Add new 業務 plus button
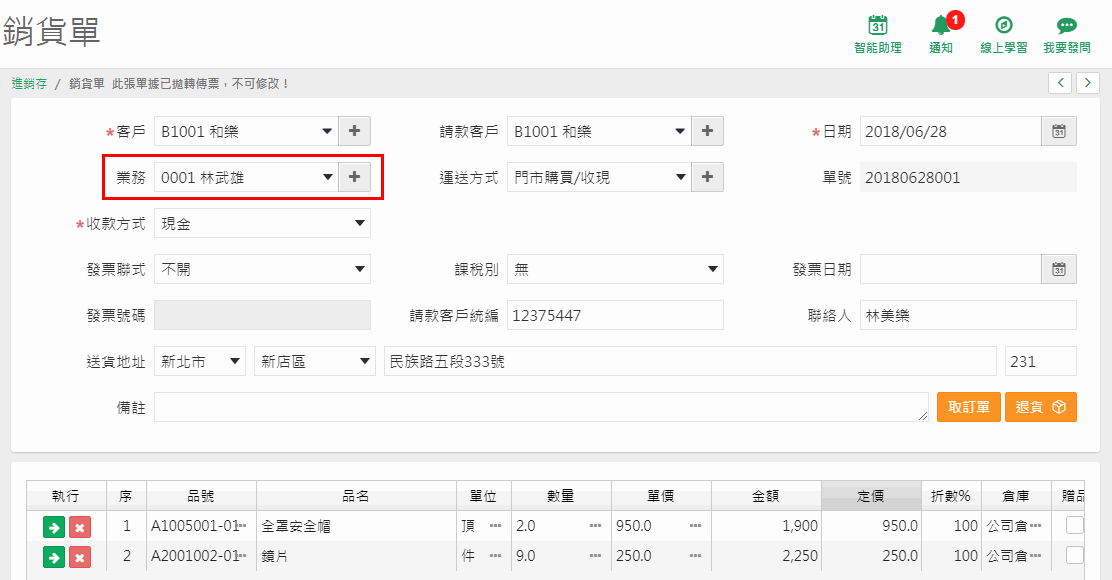This screenshot has width=1112, height=580. point(355,177)
